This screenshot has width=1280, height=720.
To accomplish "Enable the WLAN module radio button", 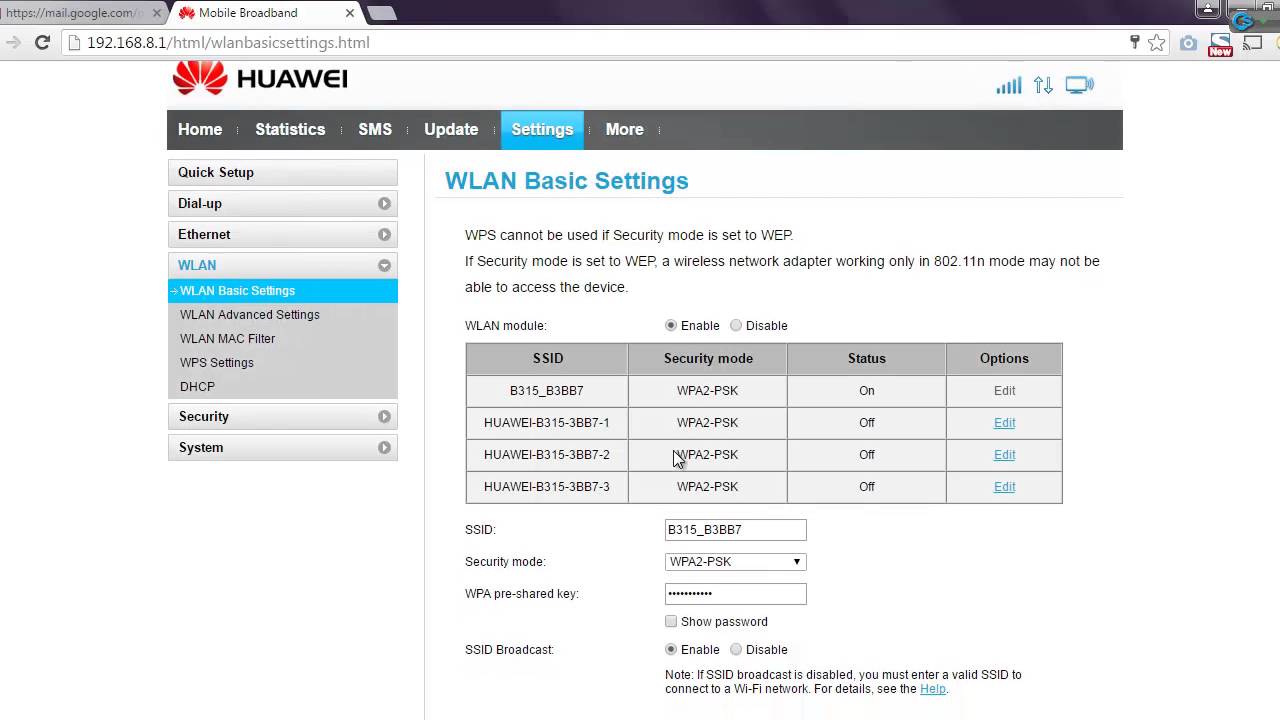I will pos(671,325).
